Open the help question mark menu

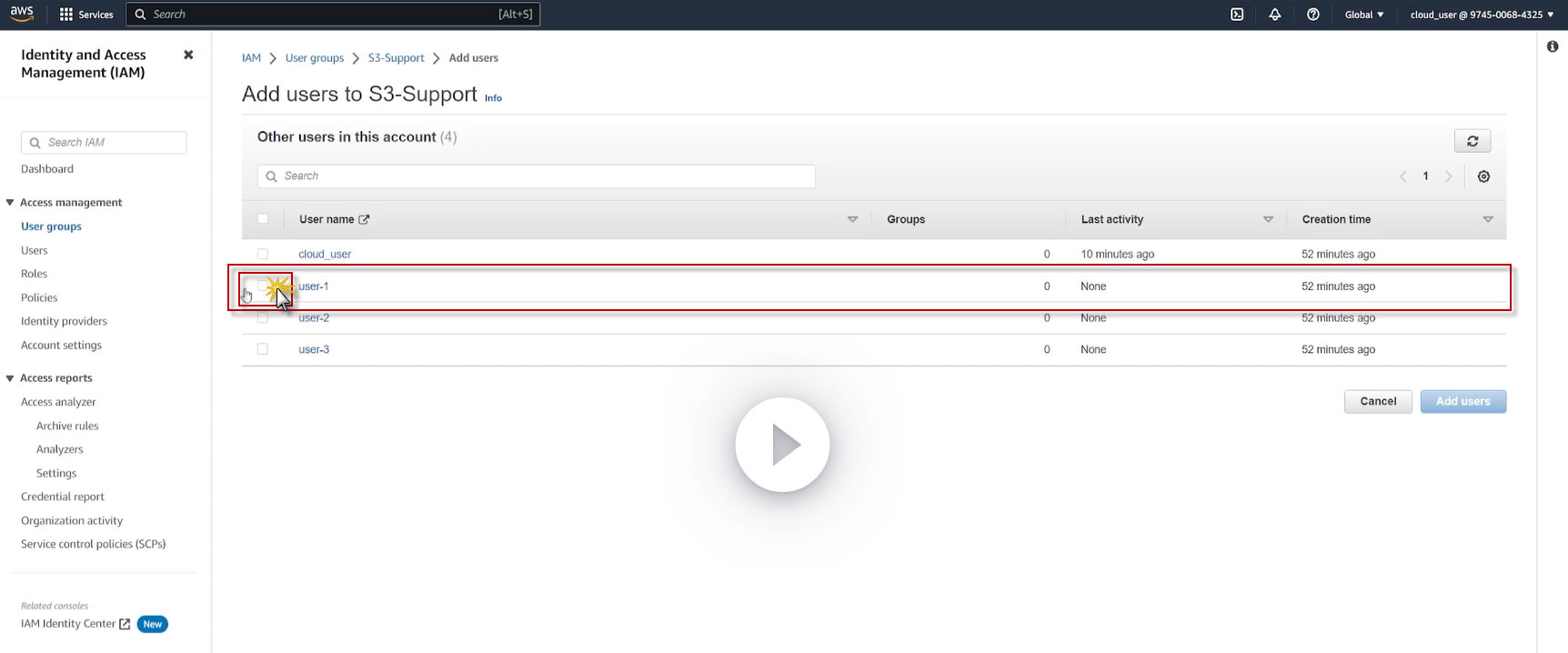click(1313, 15)
